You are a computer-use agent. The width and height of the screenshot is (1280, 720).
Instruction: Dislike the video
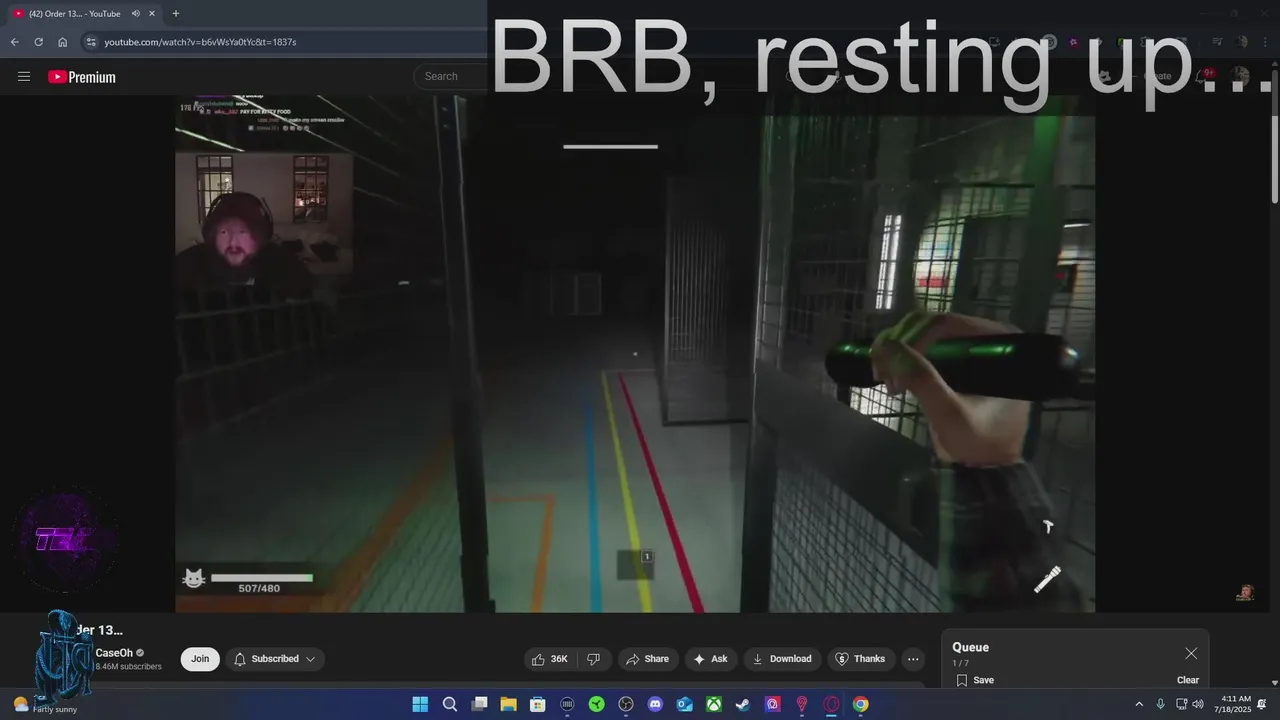pyautogui.click(x=593, y=659)
